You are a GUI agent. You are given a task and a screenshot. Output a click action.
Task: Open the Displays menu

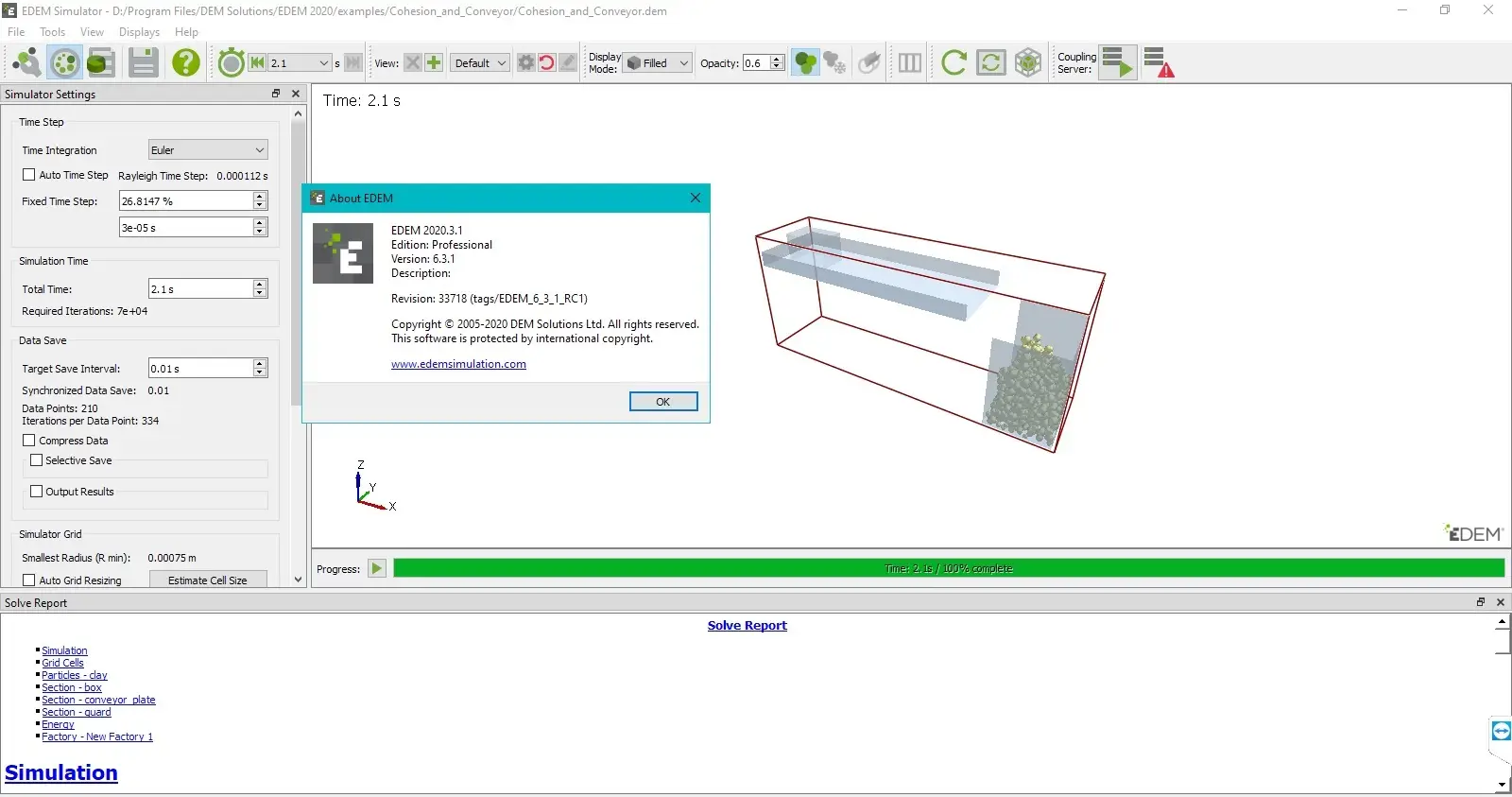tap(139, 32)
